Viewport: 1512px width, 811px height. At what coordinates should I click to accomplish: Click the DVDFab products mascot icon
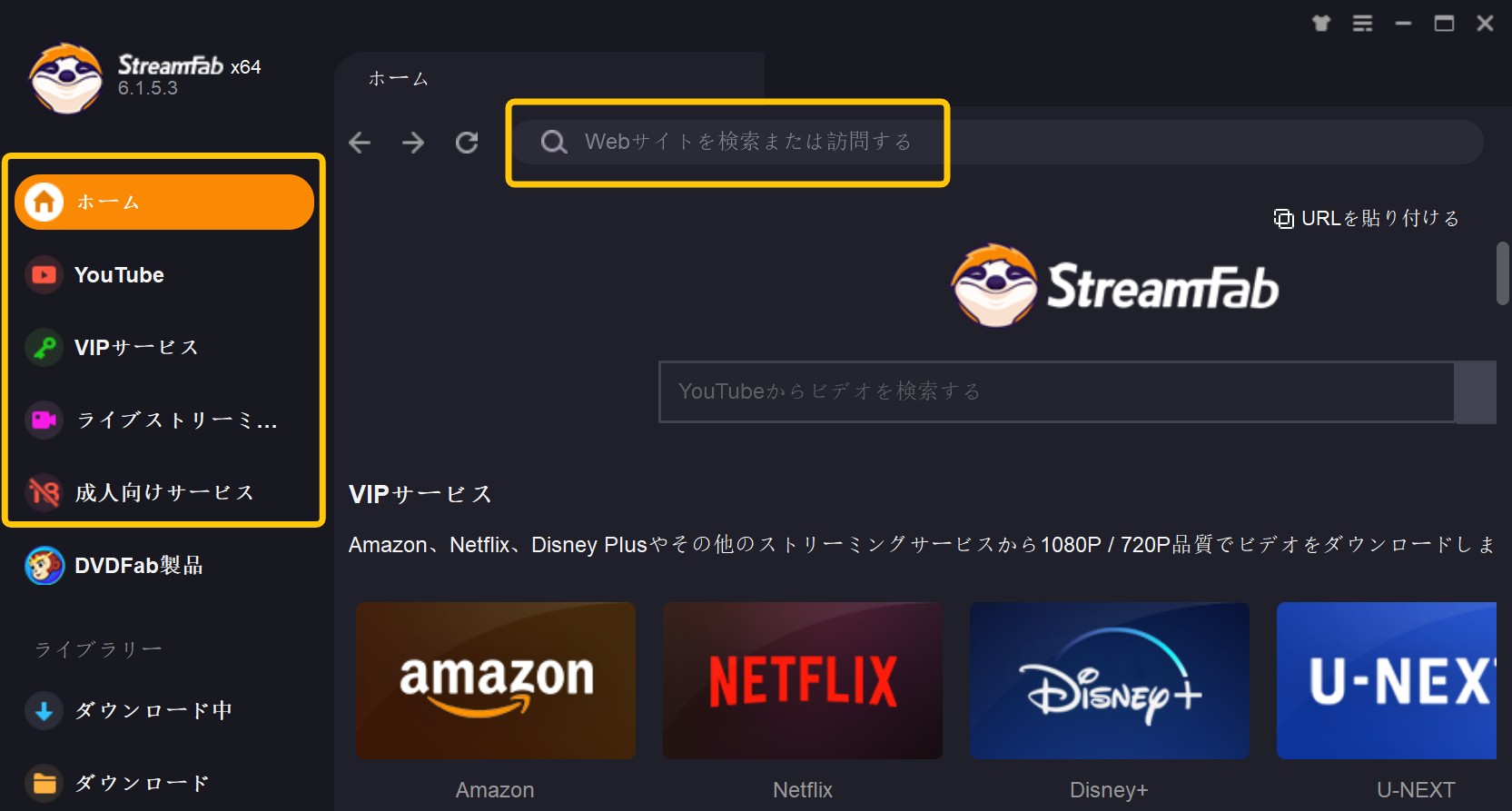(44, 565)
